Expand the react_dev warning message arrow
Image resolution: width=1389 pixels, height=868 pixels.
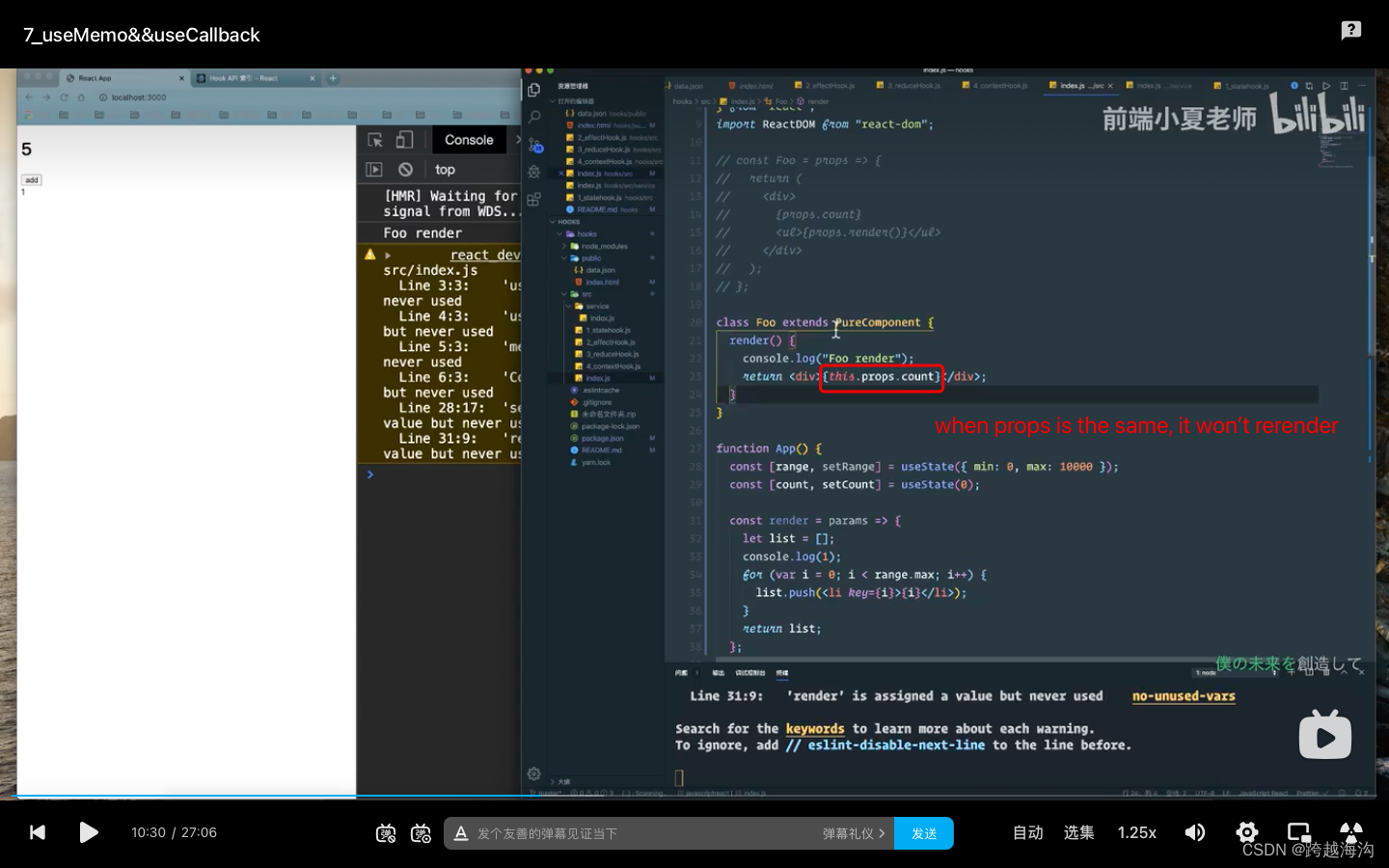tap(388, 256)
